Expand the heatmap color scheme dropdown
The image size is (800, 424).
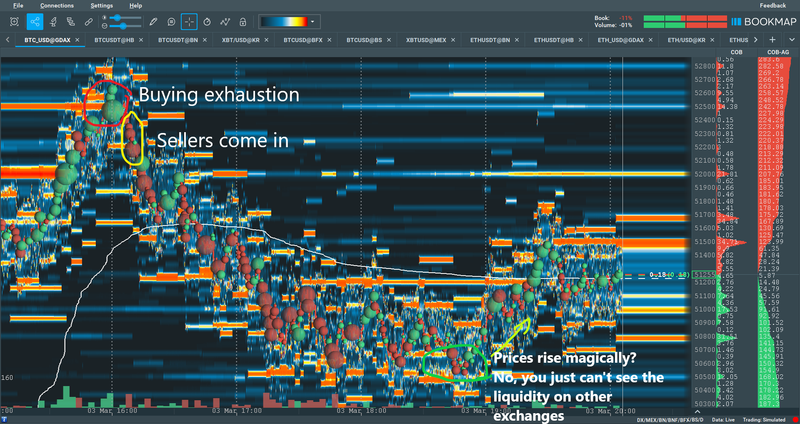(x=312, y=22)
